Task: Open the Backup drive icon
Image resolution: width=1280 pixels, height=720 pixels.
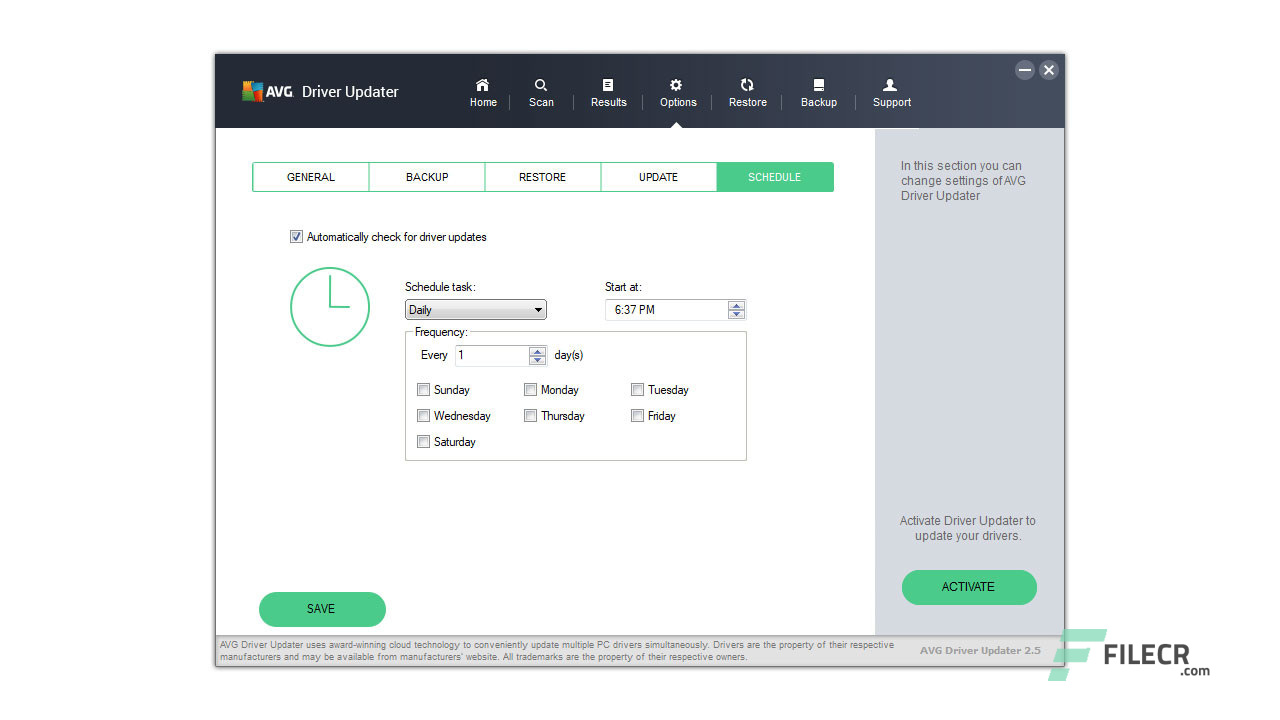Action: tap(818, 85)
